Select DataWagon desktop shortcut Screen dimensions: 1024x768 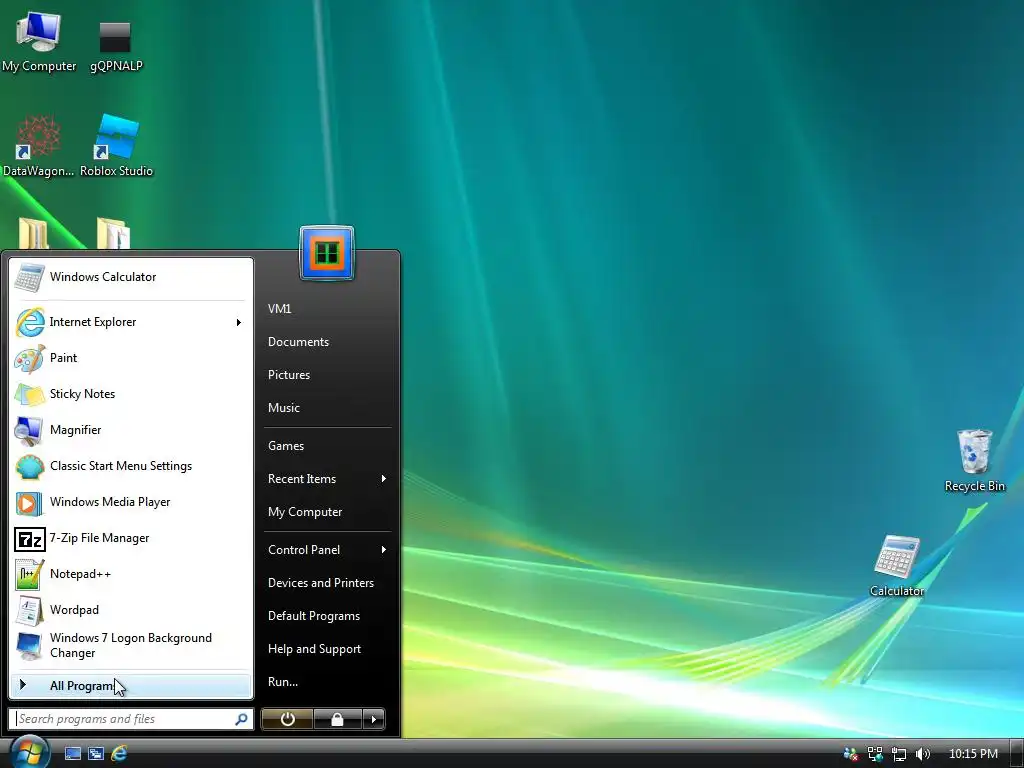click(39, 146)
